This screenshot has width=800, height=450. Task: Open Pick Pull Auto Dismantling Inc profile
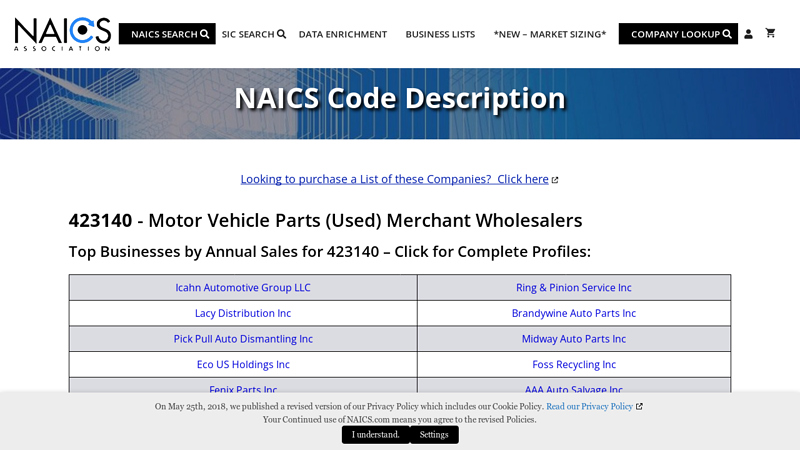[x=243, y=339]
